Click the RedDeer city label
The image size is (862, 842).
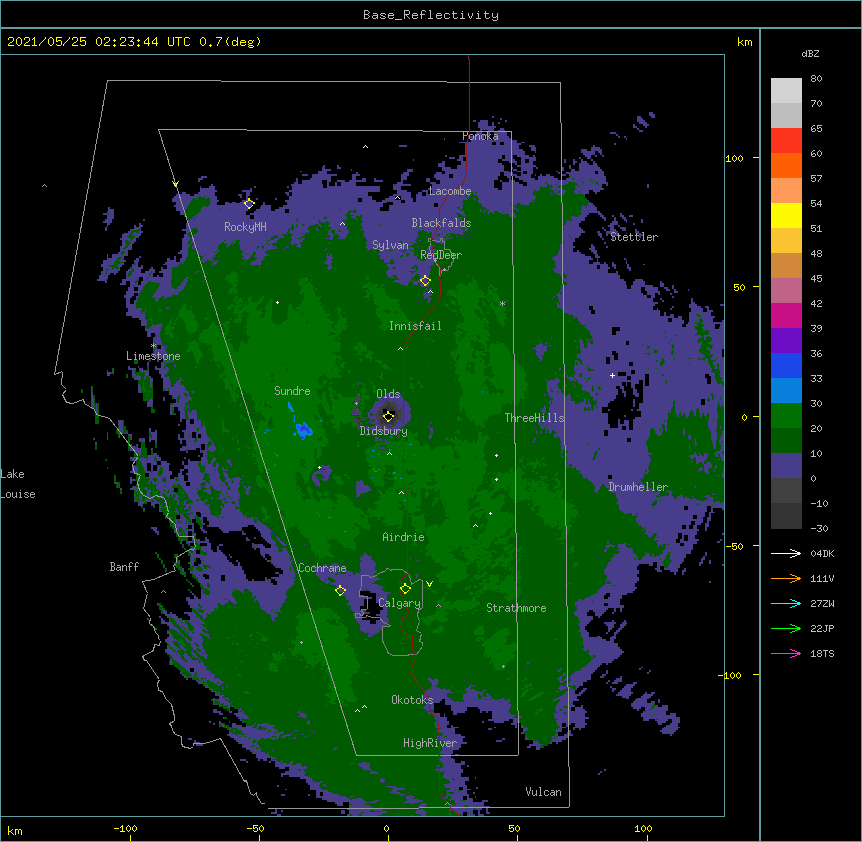click(x=441, y=255)
